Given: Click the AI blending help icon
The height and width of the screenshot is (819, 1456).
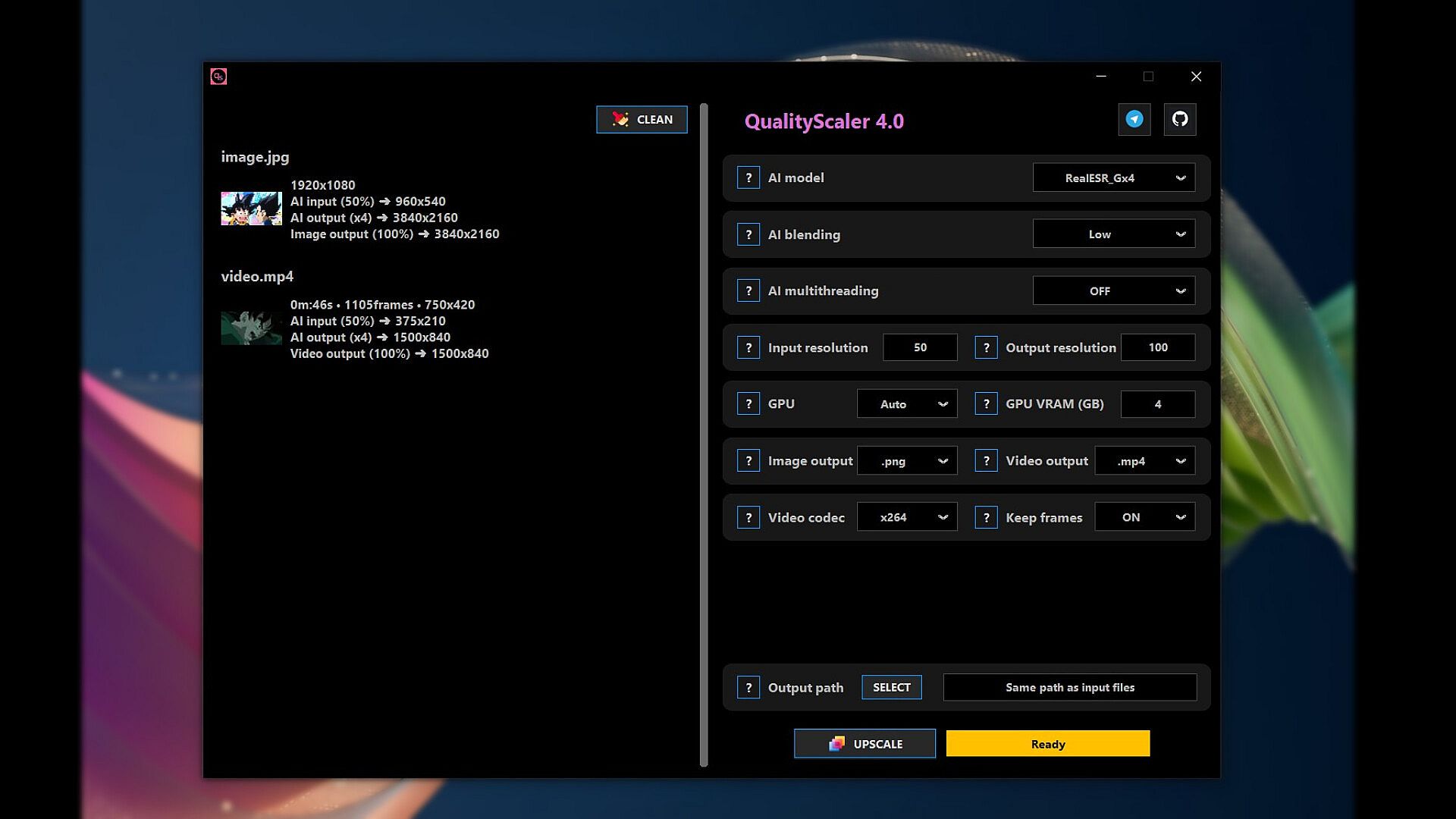Looking at the screenshot, I should pos(748,234).
